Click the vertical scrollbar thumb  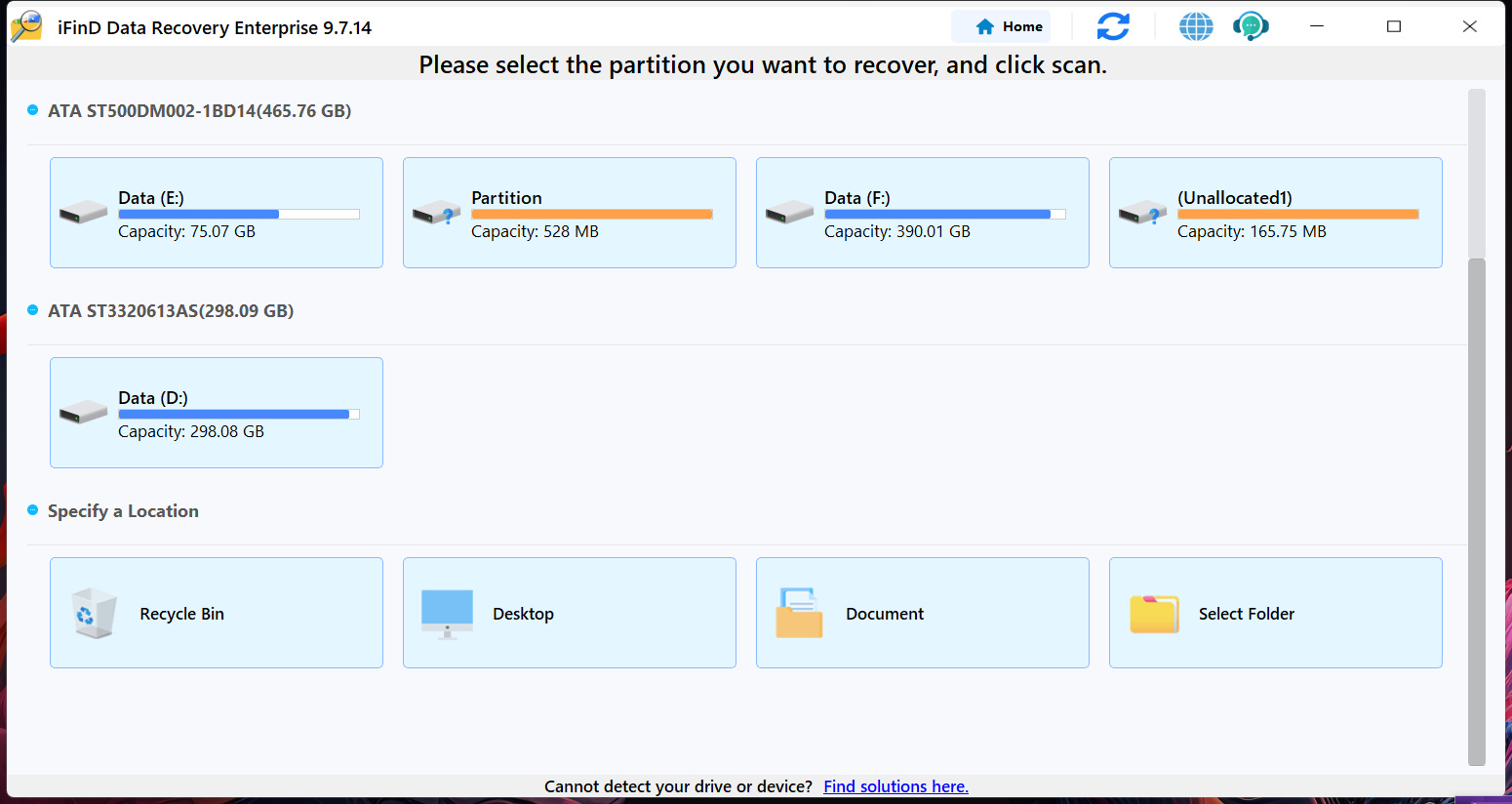1477,511
